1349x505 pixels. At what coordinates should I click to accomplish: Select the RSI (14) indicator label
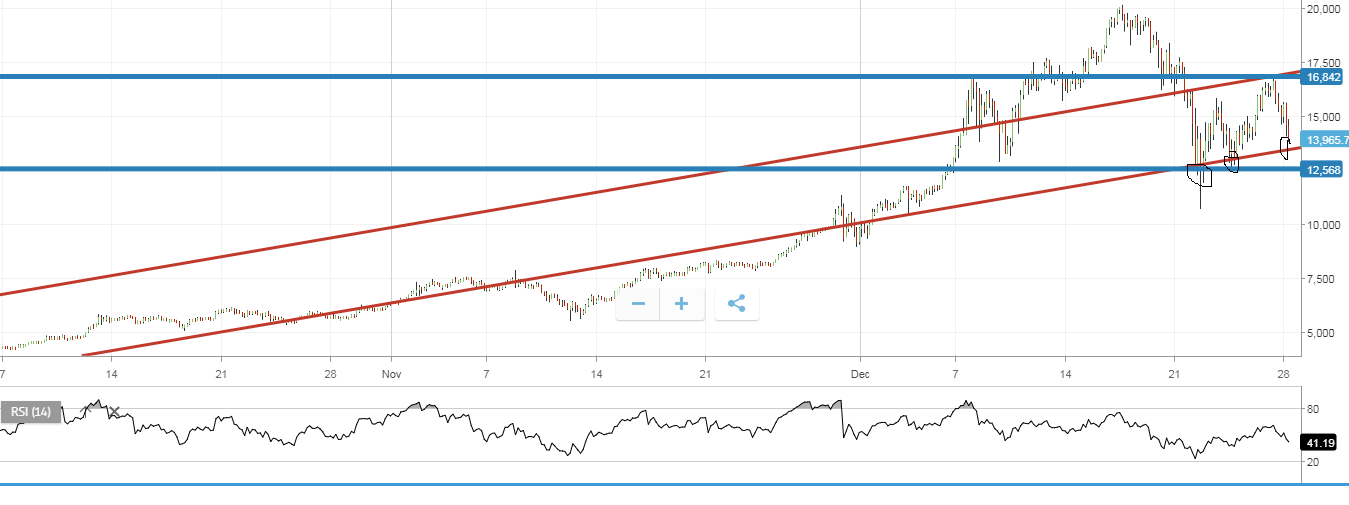[x=31, y=412]
